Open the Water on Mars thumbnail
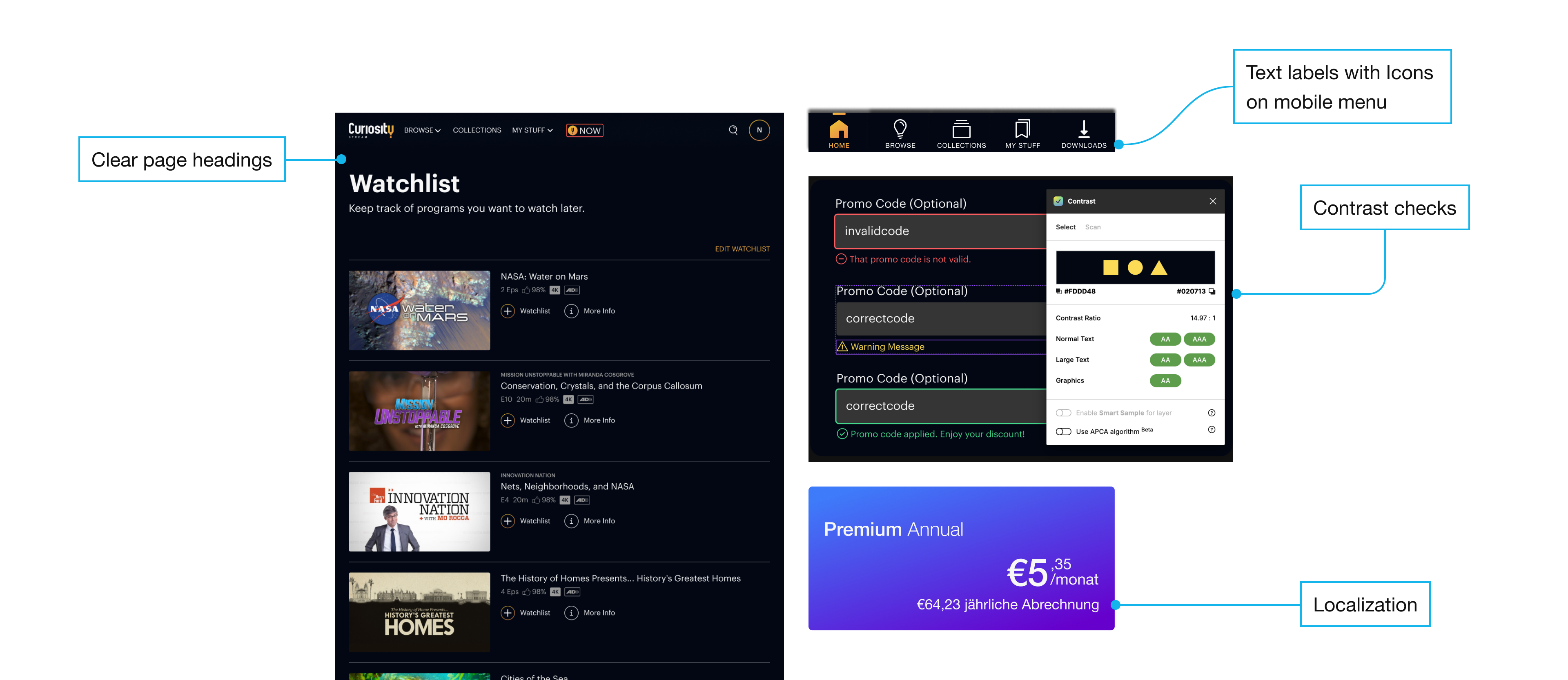The width and height of the screenshot is (1568, 680). [x=419, y=310]
